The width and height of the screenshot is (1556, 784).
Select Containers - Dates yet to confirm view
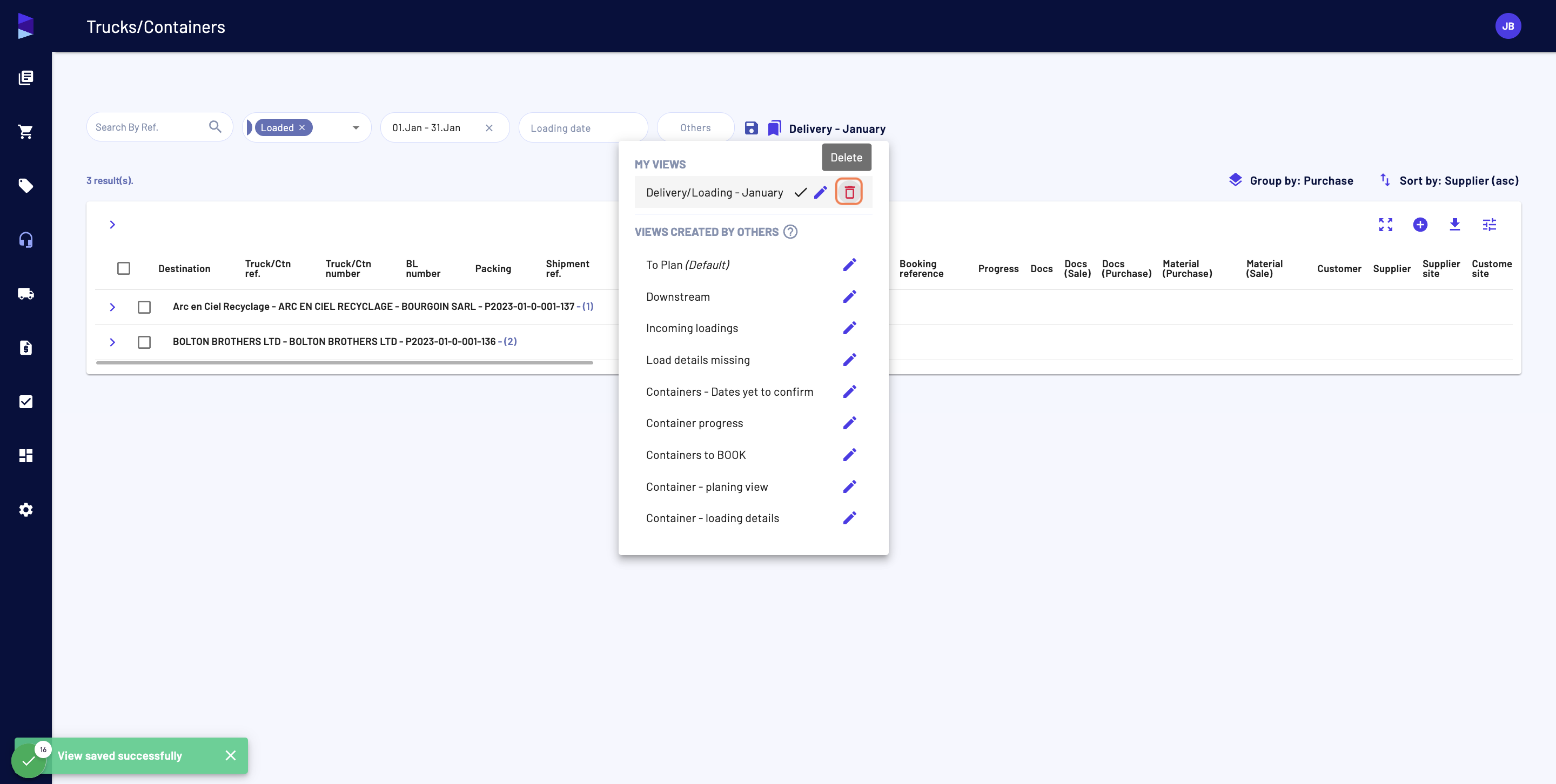pyautogui.click(x=729, y=391)
